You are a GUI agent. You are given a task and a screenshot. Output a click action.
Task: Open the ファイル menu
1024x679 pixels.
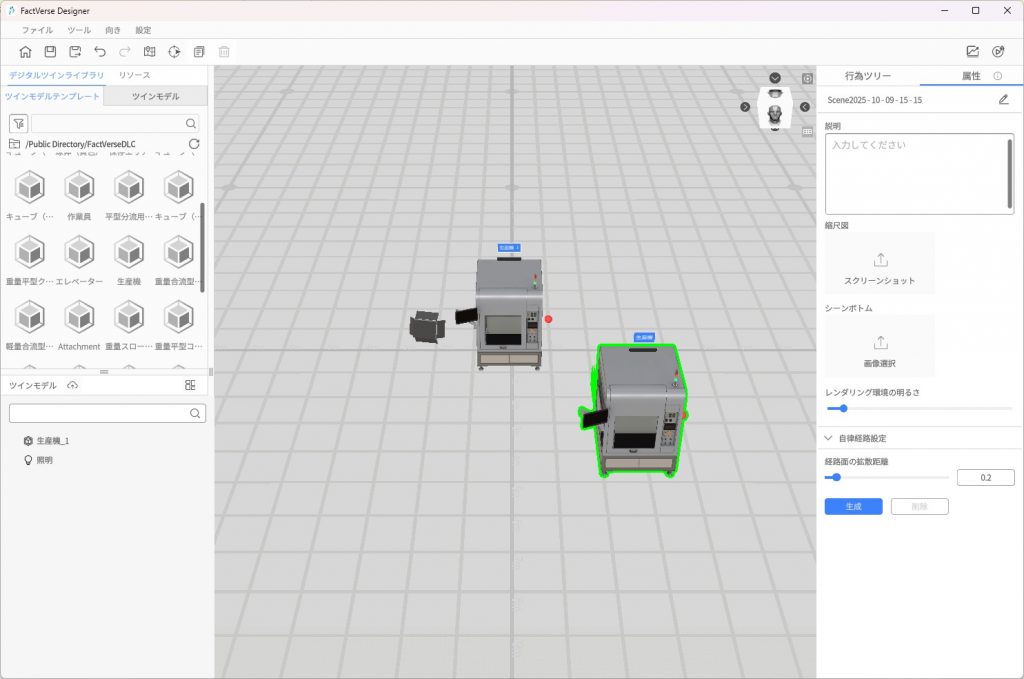tap(37, 30)
